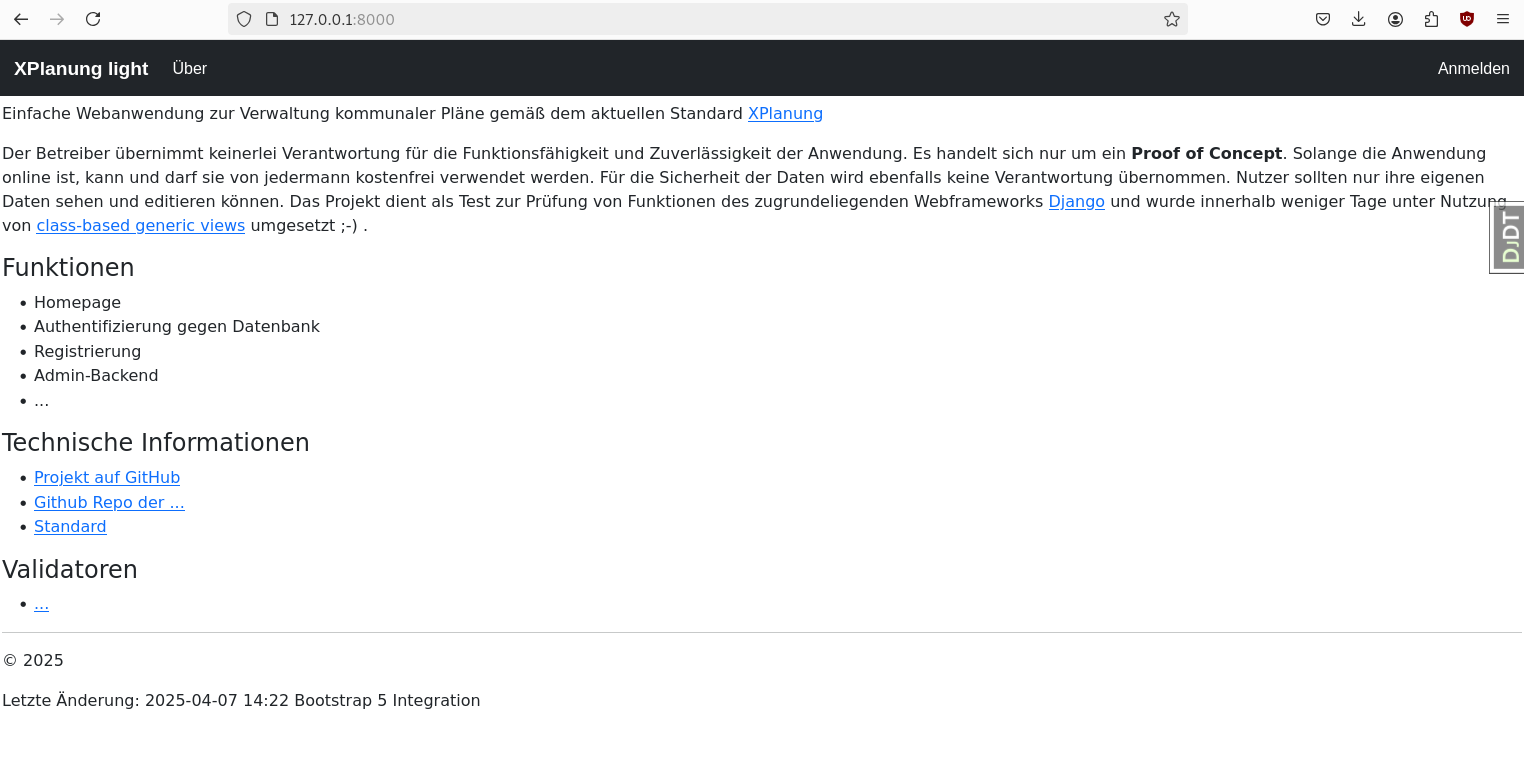This screenshot has height=777, width=1524.
Task: Go to the XPlanung light brand home
Action: (81, 68)
